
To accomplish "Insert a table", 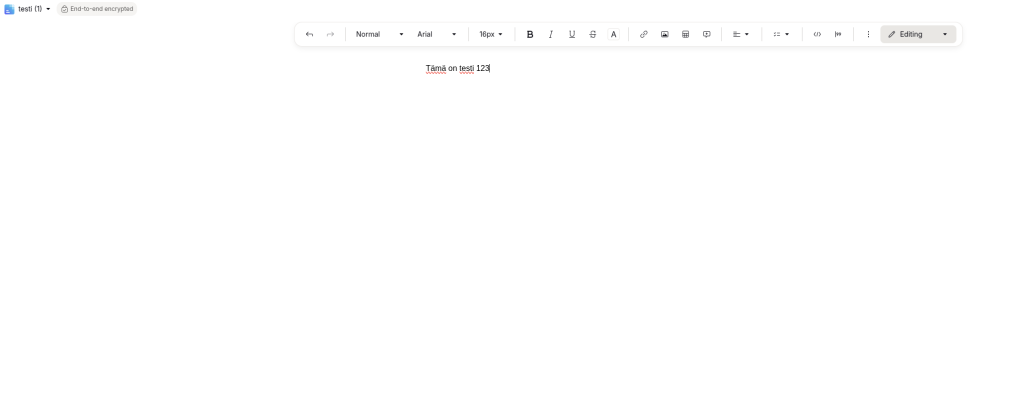I will pyautogui.click(x=685, y=35).
